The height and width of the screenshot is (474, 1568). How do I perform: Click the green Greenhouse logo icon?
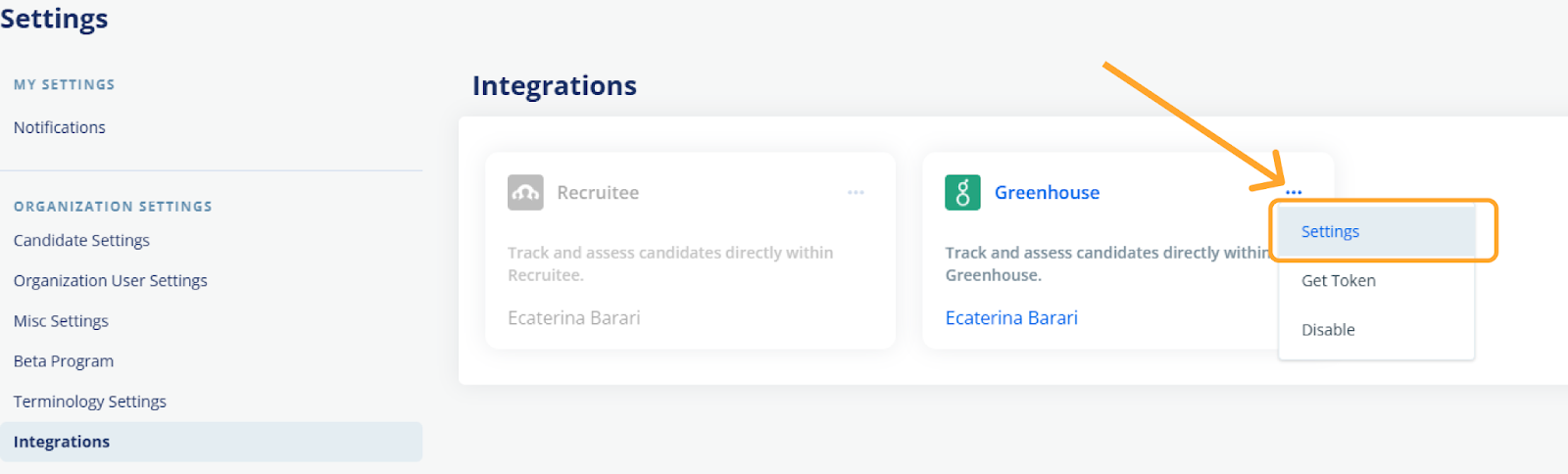tap(962, 192)
